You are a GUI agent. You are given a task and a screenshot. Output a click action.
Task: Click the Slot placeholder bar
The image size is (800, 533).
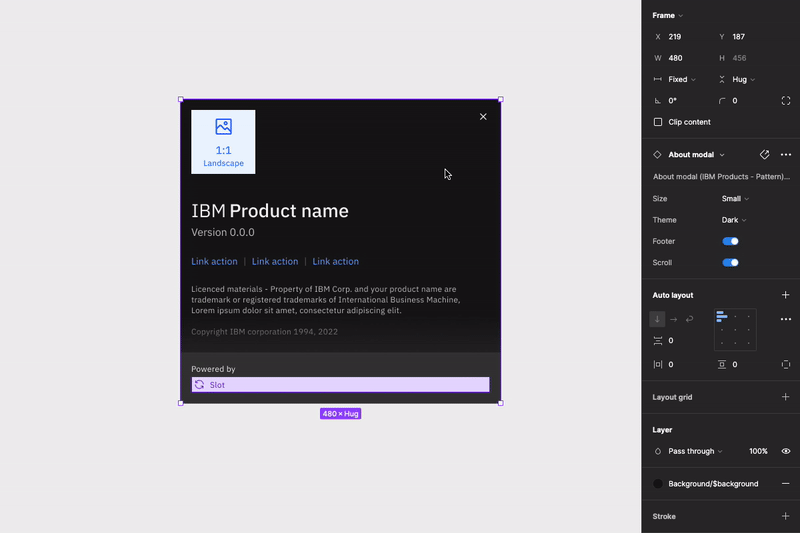click(340, 385)
